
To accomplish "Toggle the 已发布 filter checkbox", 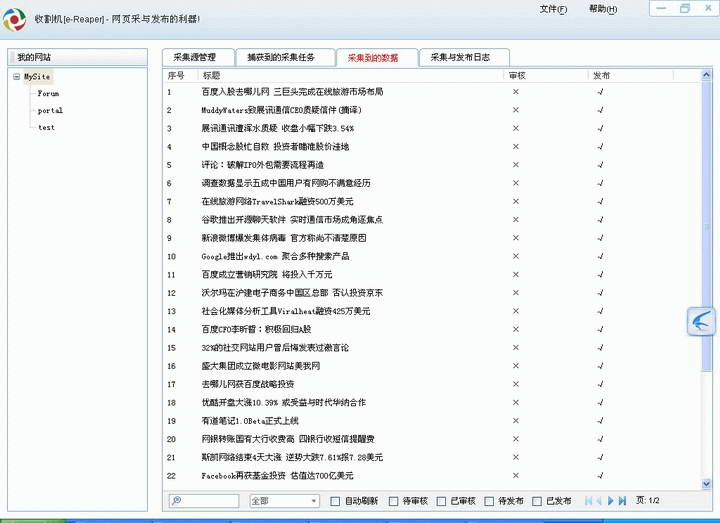I will 537,501.
